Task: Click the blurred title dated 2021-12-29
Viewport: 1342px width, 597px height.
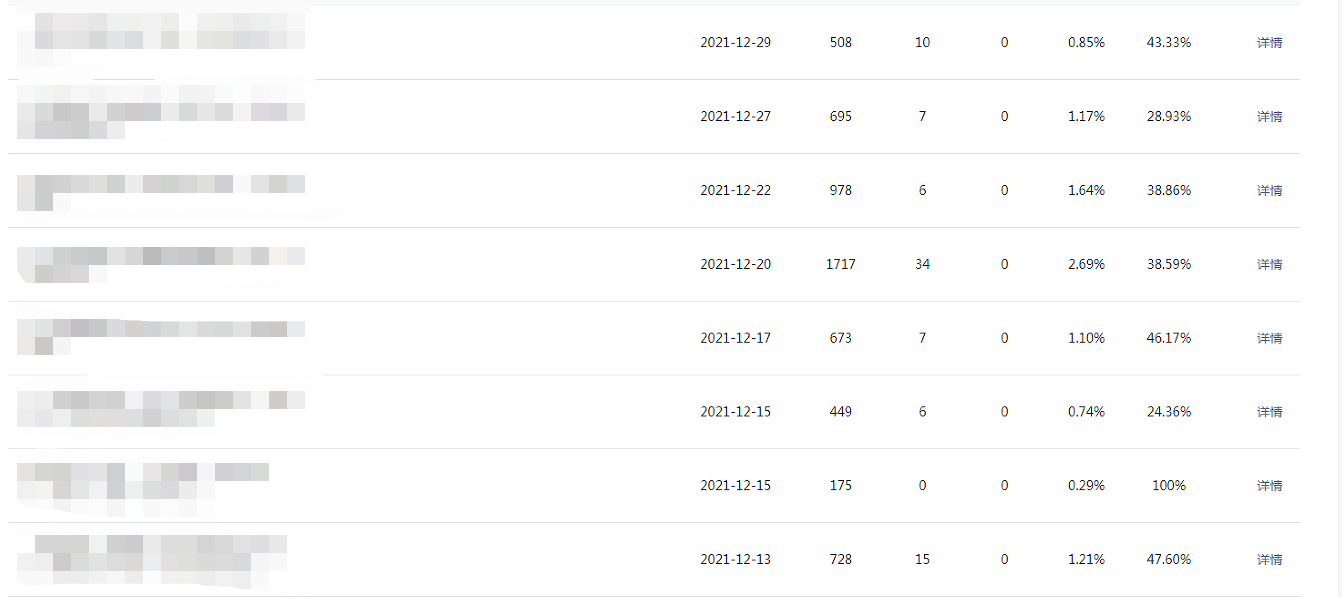Action: tap(161, 36)
